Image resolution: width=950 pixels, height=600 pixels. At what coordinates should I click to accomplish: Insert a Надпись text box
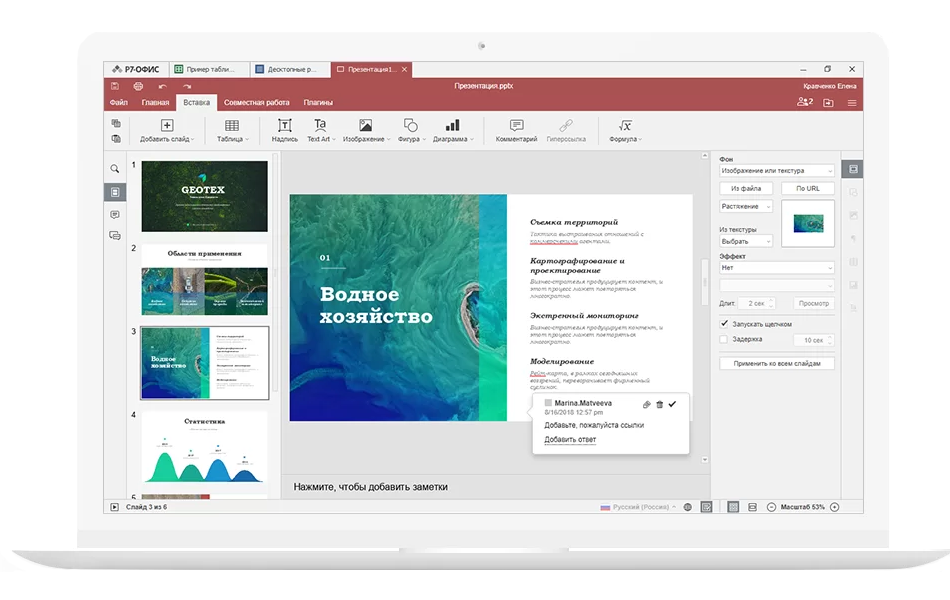(284, 130)
